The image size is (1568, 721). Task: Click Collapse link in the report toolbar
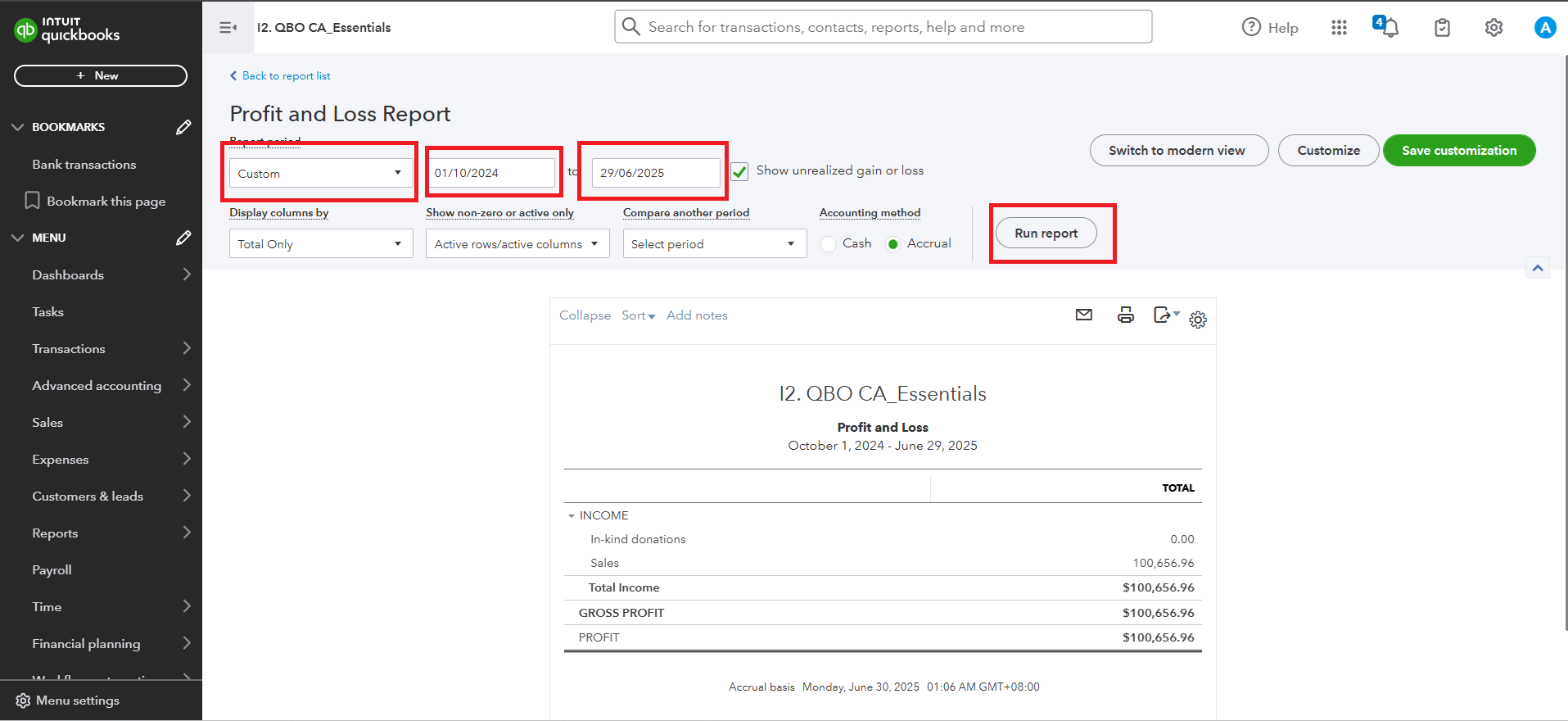click(585, 315)
